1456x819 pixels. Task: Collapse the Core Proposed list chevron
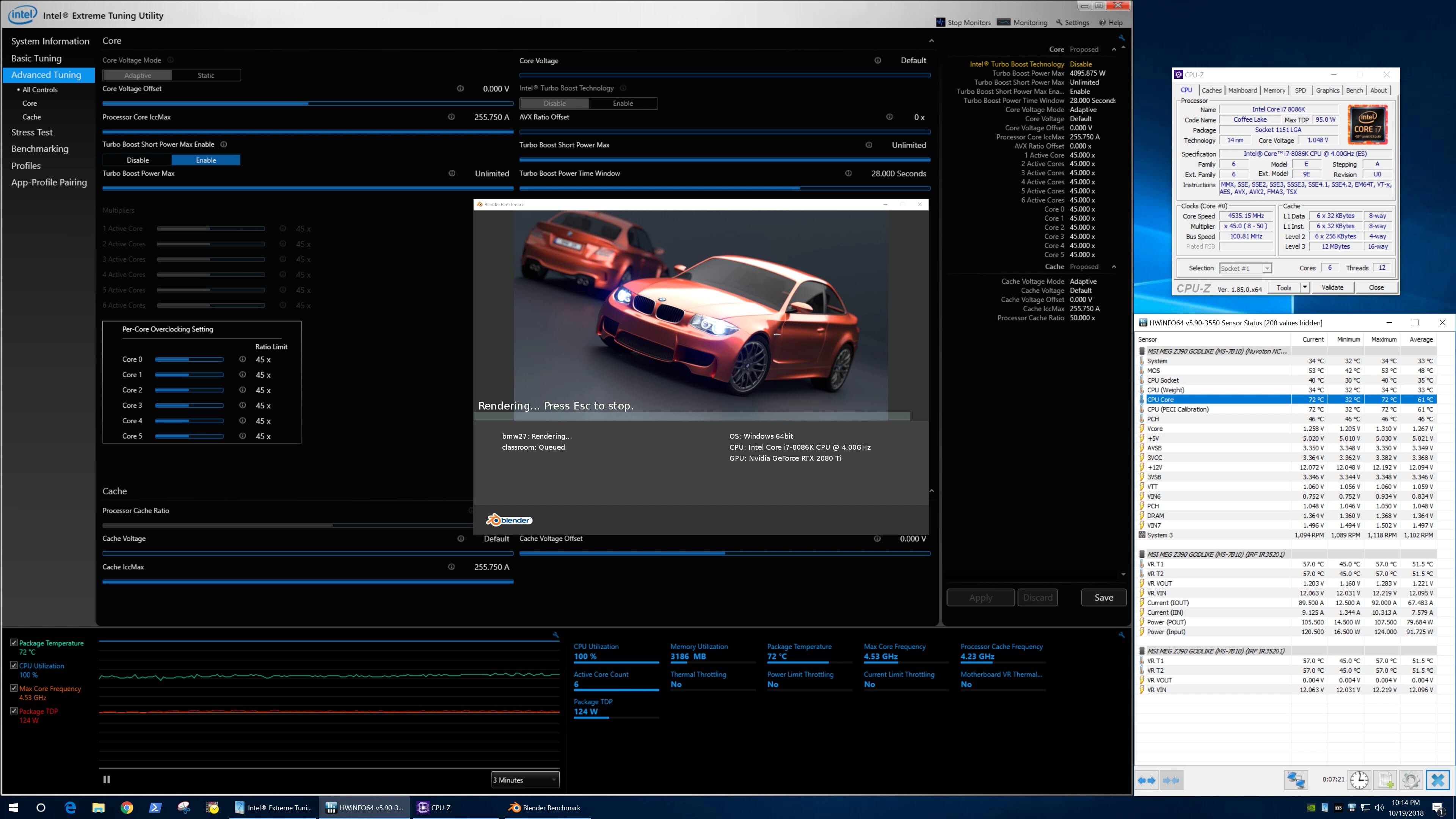coord(1114,49)
